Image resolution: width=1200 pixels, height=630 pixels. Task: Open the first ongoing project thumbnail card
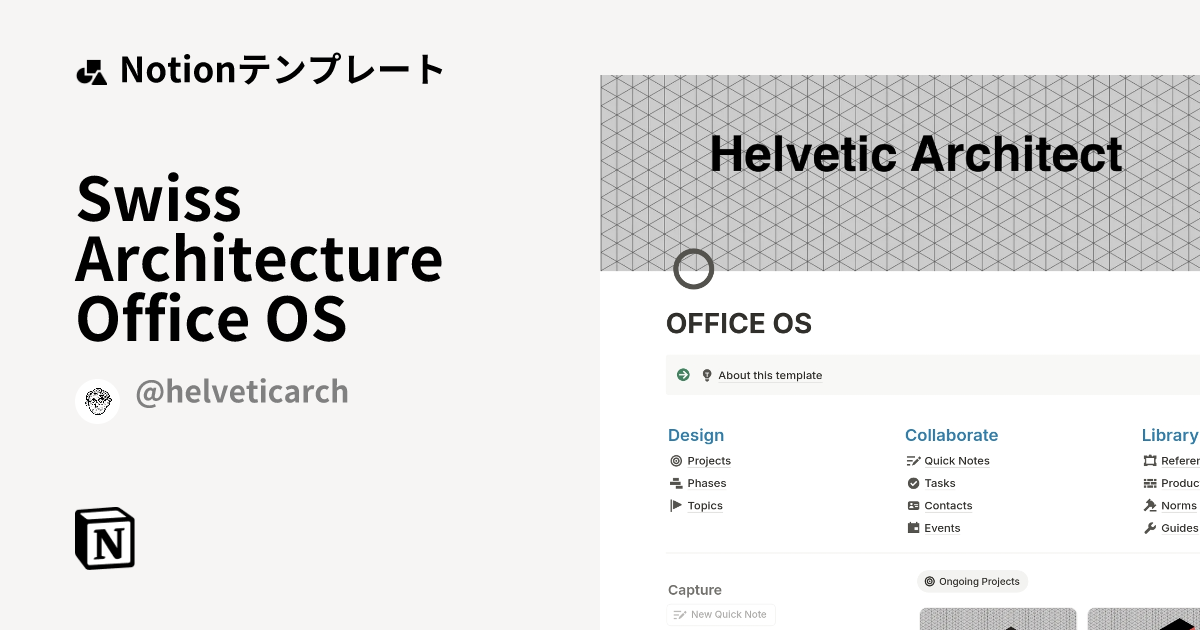(x=997, y=619)
